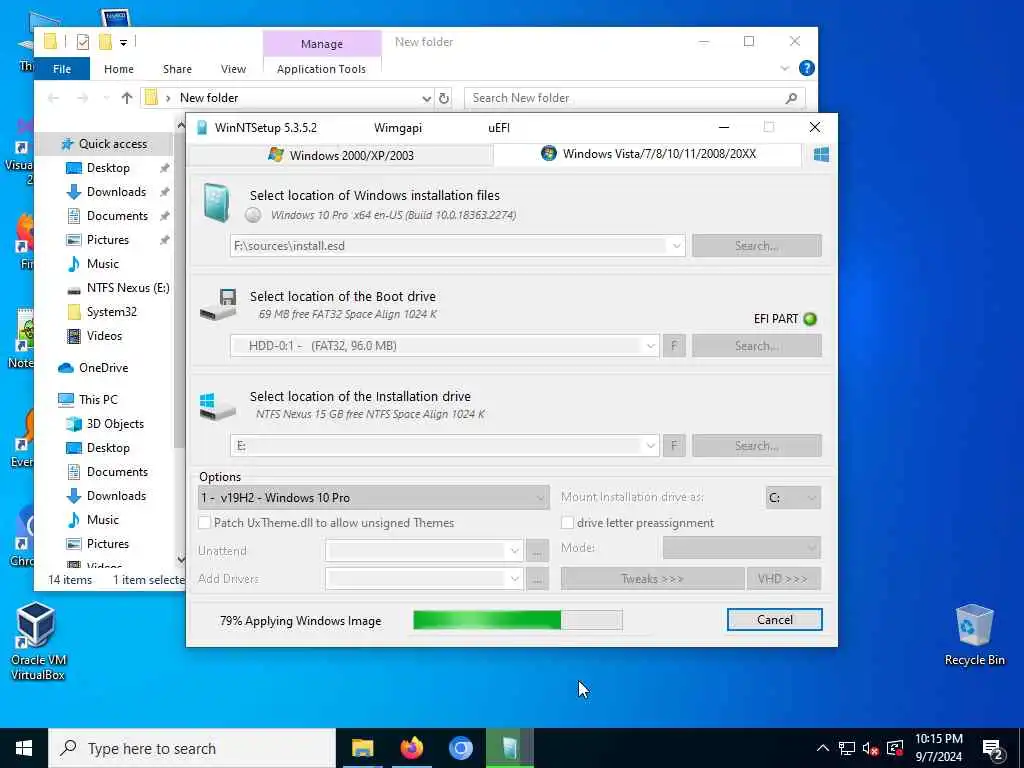The image size is (1024, 768).
Task: Click the Add Drivers browse ... button
Action: [x=537, y=579]
